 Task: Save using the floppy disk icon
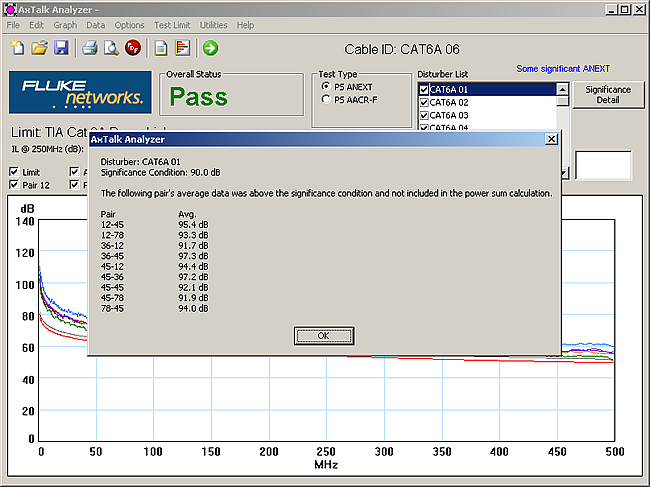(x=61, y=48)
